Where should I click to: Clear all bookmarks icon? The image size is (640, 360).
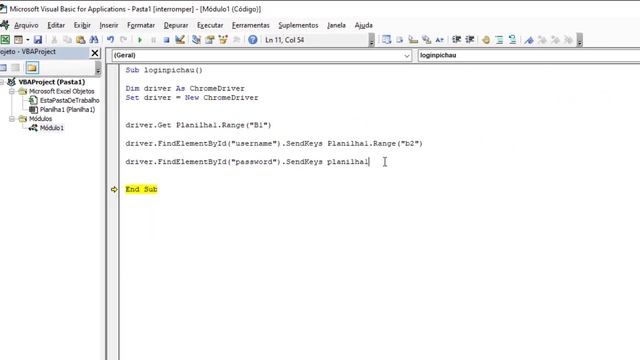point(569,40)
